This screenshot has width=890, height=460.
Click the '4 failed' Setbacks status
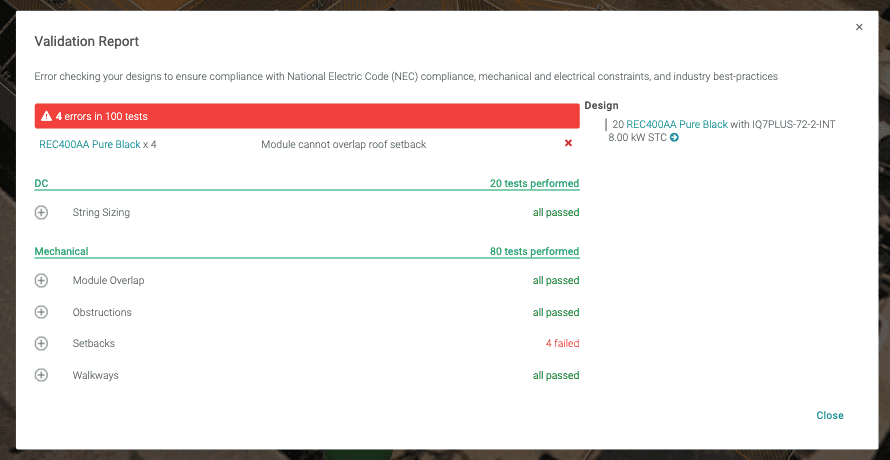(561, 344)
